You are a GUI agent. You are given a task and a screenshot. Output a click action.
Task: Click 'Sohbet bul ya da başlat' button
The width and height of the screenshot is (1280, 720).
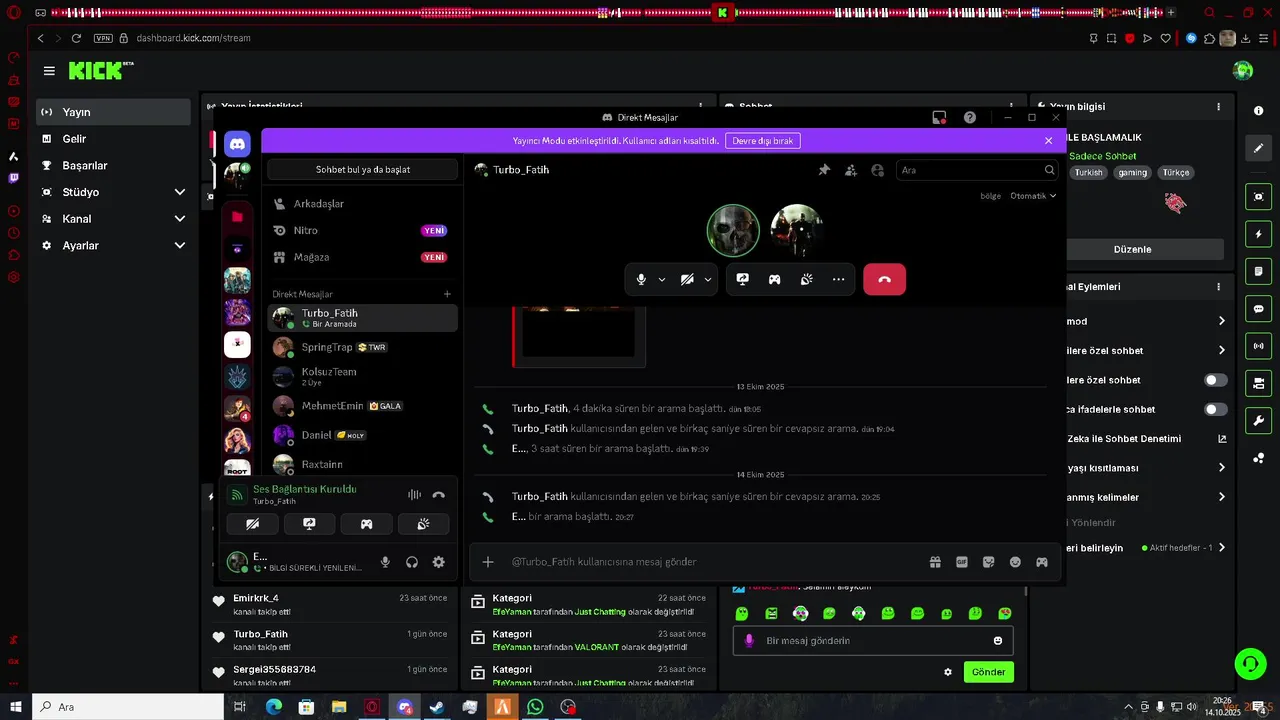[x=363, y=169]
